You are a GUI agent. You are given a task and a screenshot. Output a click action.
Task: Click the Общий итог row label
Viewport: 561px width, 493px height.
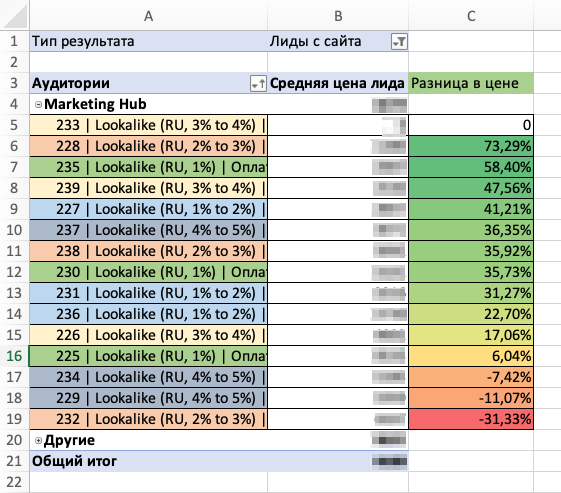(74, 461)
